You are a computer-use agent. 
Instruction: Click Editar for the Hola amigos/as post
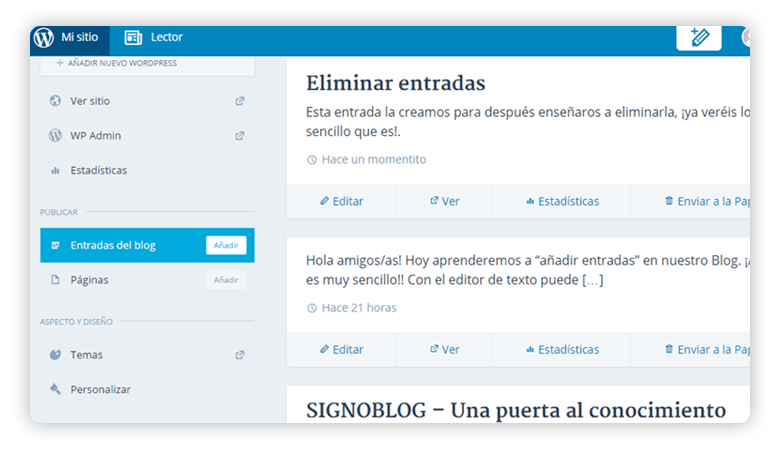(342, 349)
